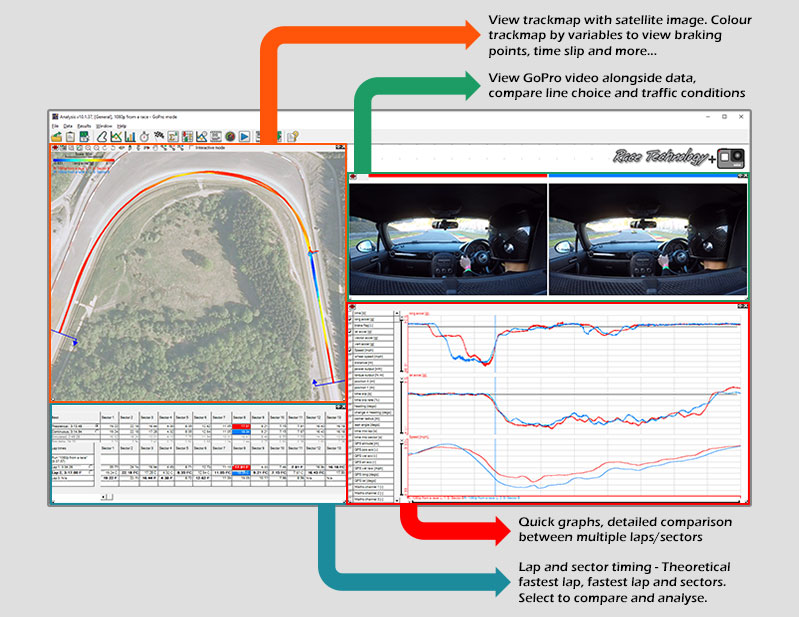The image size is (799, 617).
Task: Open the dashboard gauge toolbar icon
Action: click(229, 136)
